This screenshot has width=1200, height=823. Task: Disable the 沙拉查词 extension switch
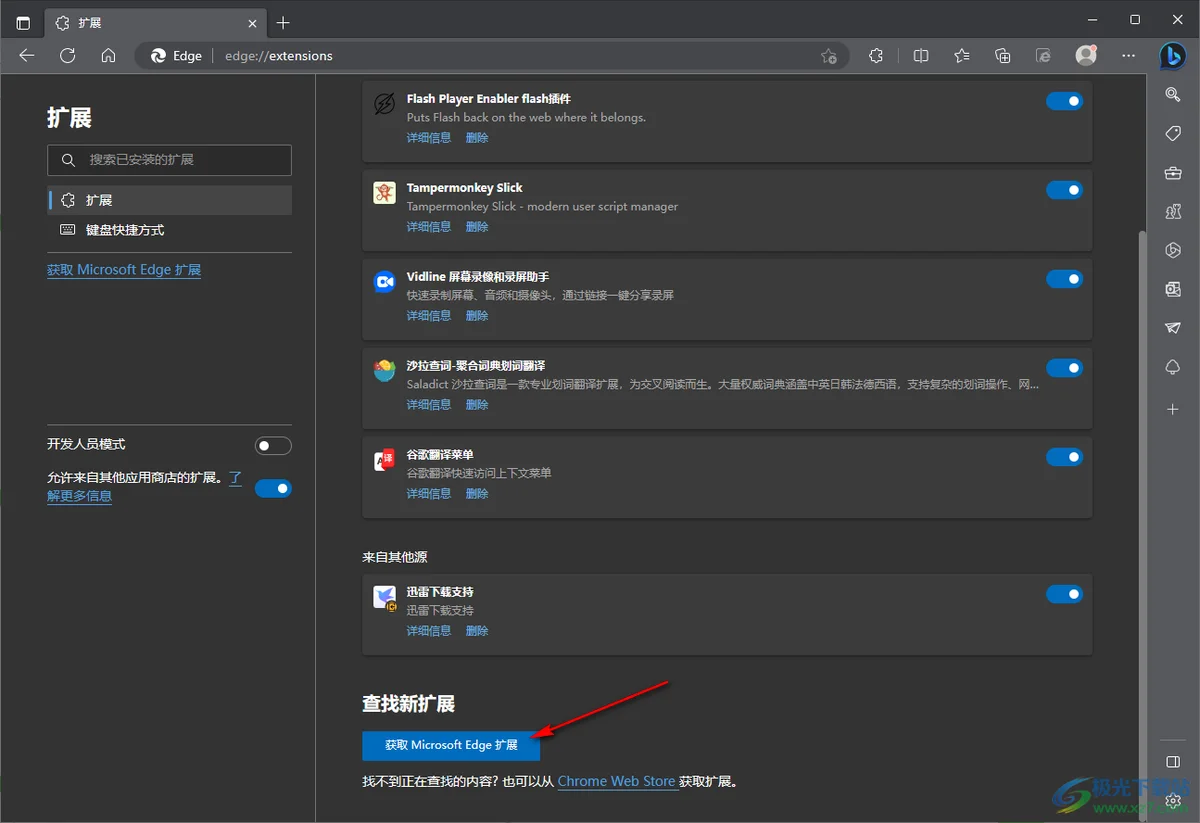point(1064,368)
